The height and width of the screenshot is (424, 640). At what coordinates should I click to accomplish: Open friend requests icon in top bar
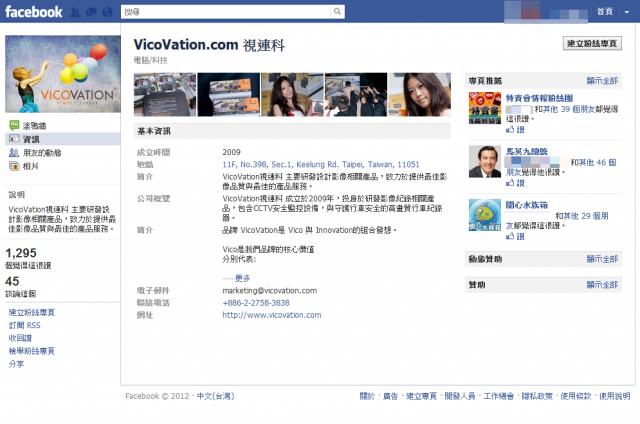(x=75, y=12)
